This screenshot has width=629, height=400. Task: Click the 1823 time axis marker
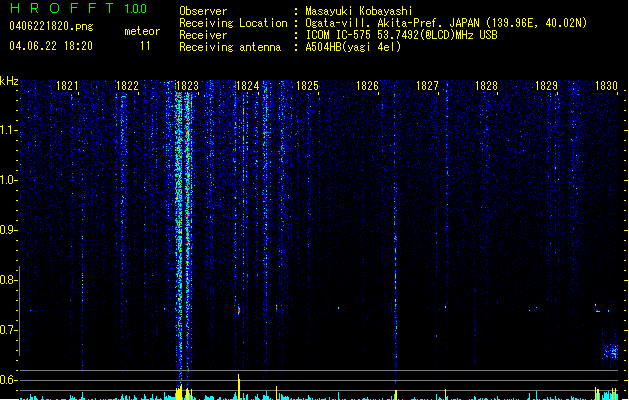[x=187, y=86]
